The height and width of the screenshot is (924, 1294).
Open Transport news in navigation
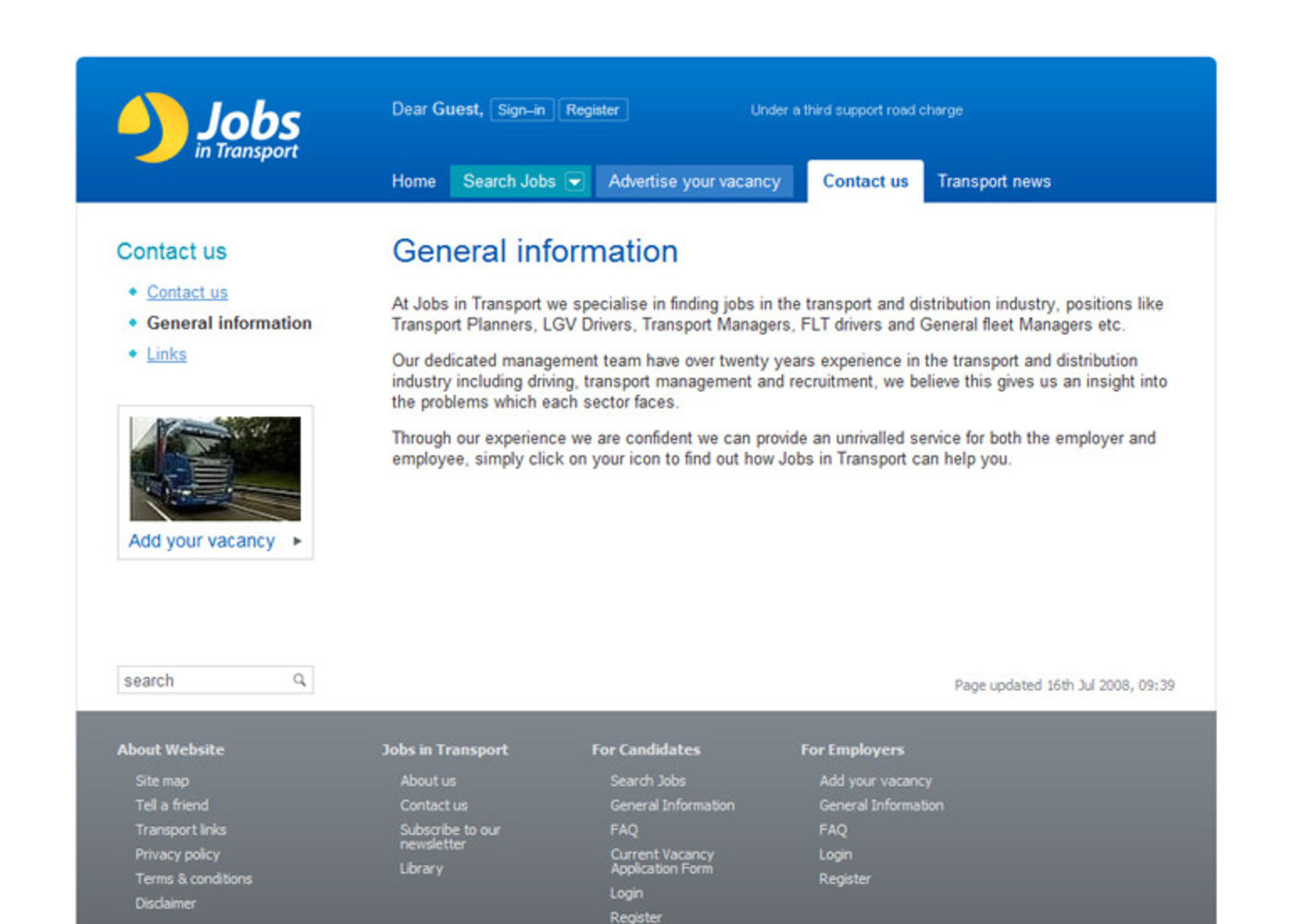994,182
